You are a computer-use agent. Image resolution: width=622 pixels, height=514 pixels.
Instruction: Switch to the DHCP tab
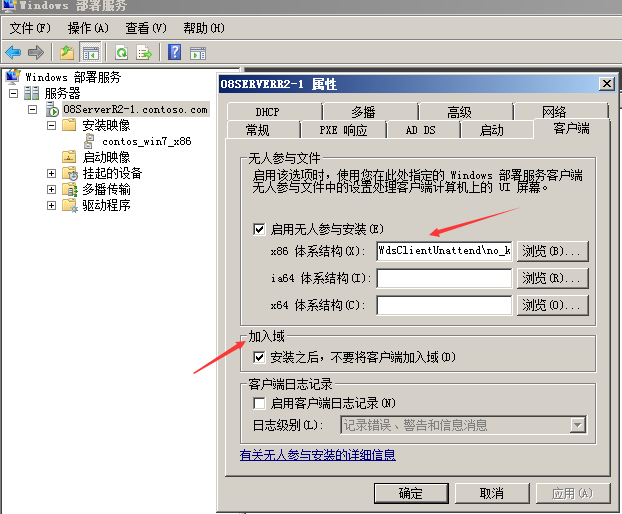(275, 112)
